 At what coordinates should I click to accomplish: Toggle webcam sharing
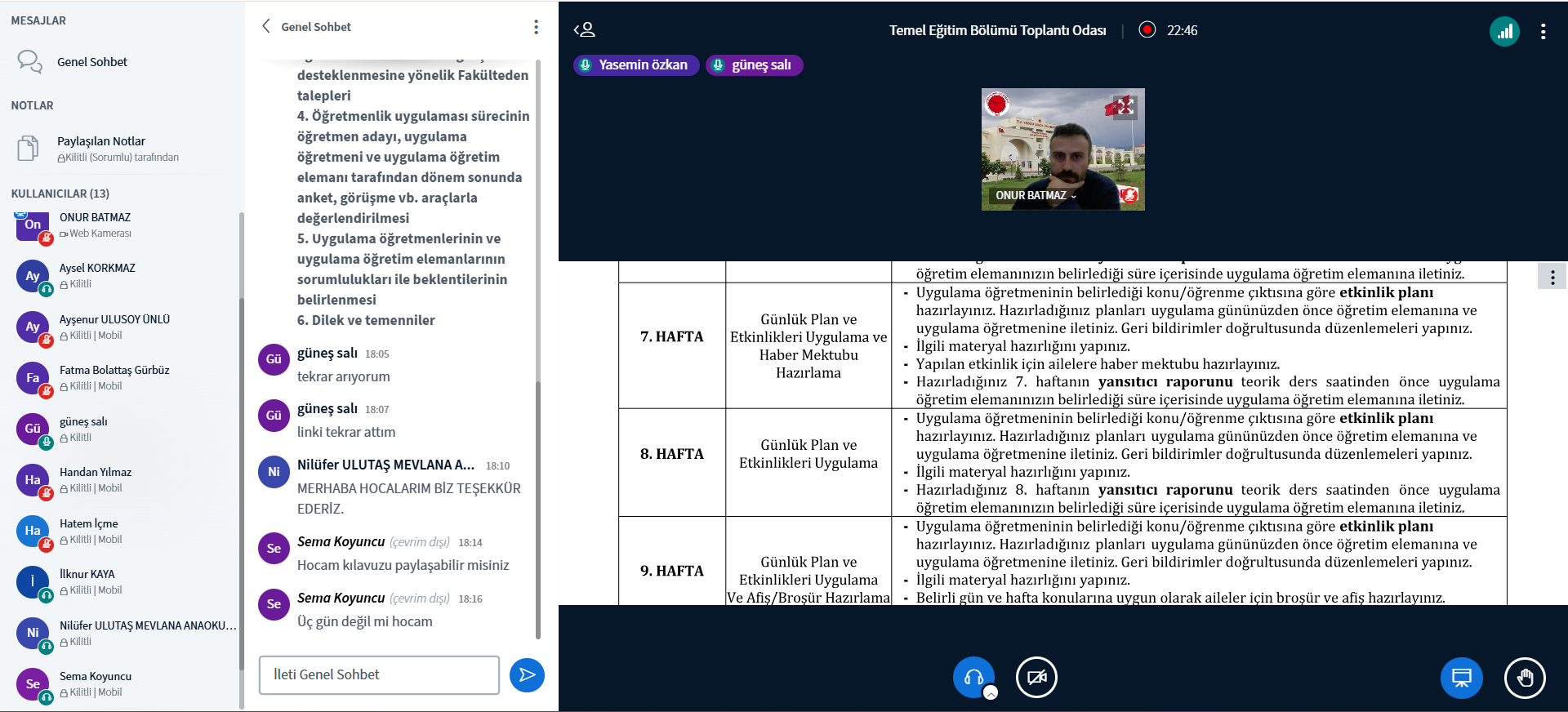[1036, 678]
